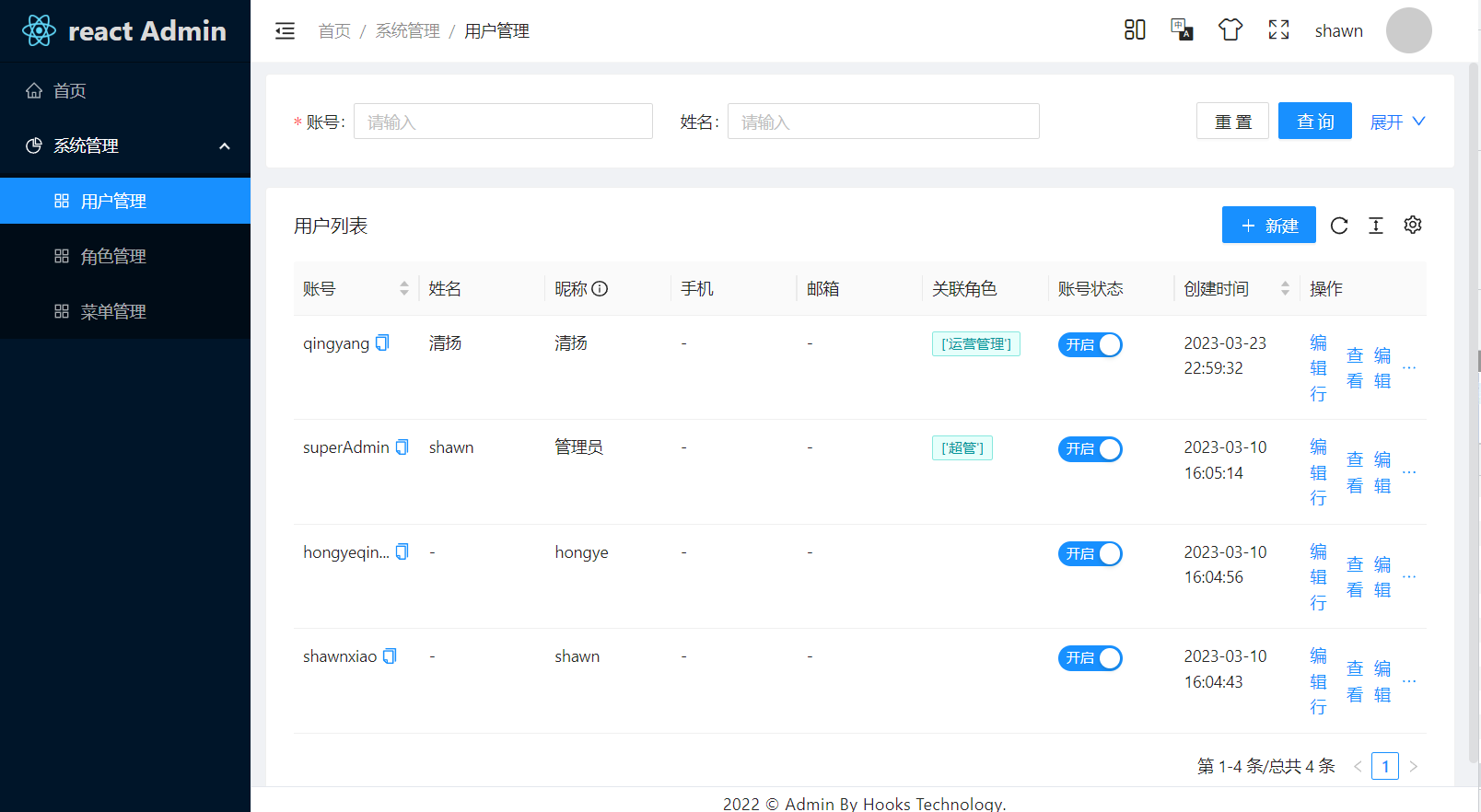Click 查看 link in the qingyang row
The width and height of the screenshot is (1481, 812).
pyautogui.click(x=1355, y=368)
